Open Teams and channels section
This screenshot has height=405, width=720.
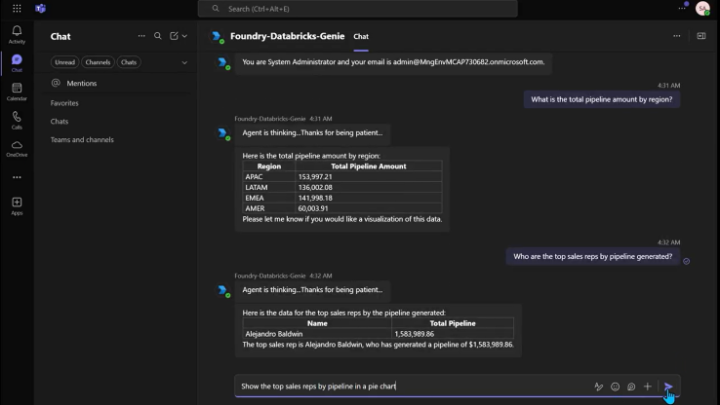pyautogui.click(x=82, y=140)
